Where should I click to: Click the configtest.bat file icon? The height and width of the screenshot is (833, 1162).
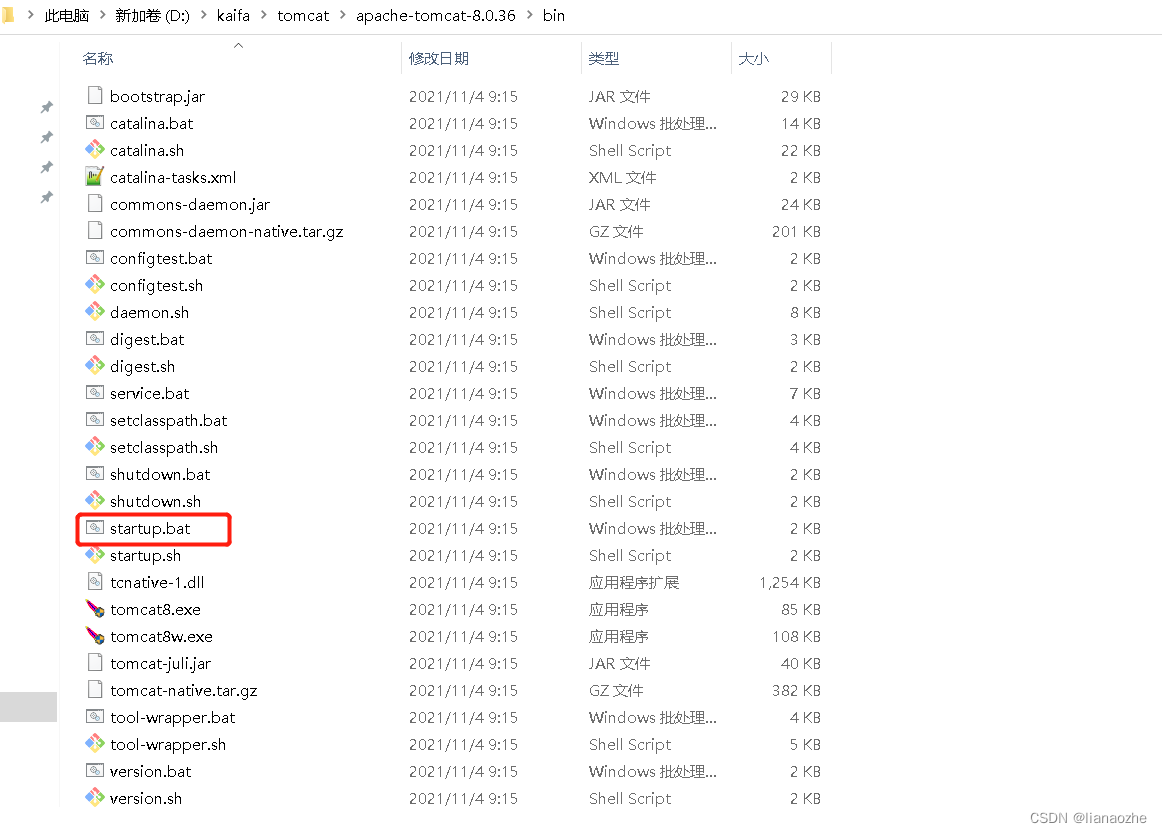click(95, 257)
